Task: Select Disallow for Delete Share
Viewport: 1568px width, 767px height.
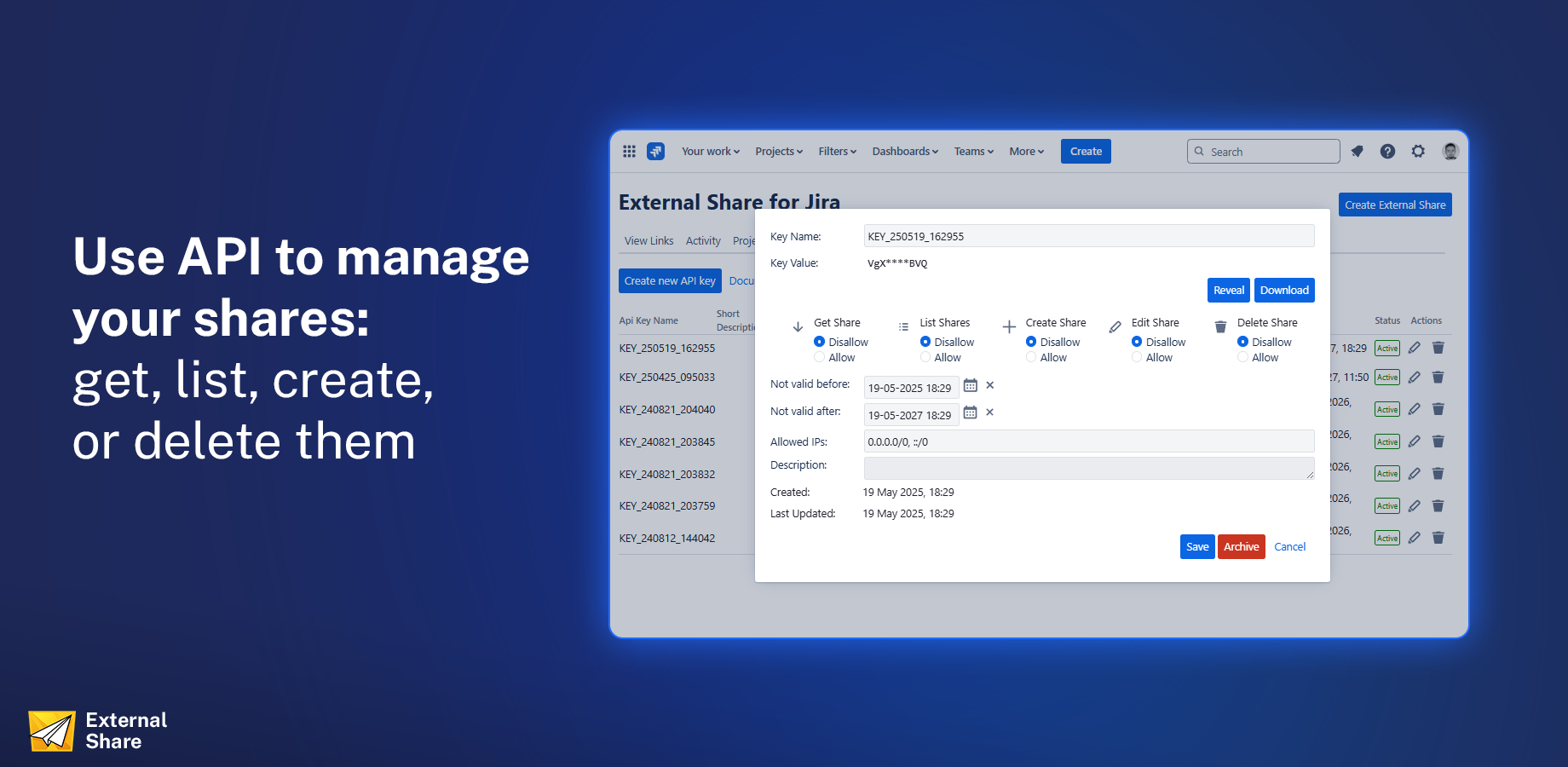Action: pyautogui.click(x=1242, y=342)
